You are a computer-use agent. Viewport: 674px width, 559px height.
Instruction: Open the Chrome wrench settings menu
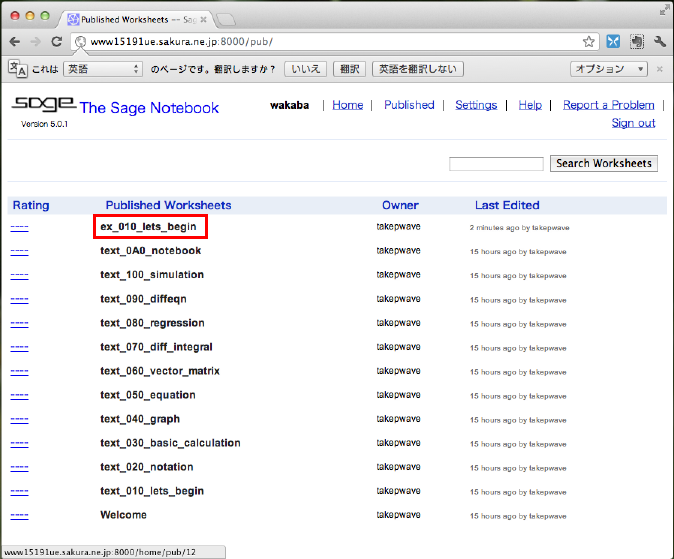660,42
